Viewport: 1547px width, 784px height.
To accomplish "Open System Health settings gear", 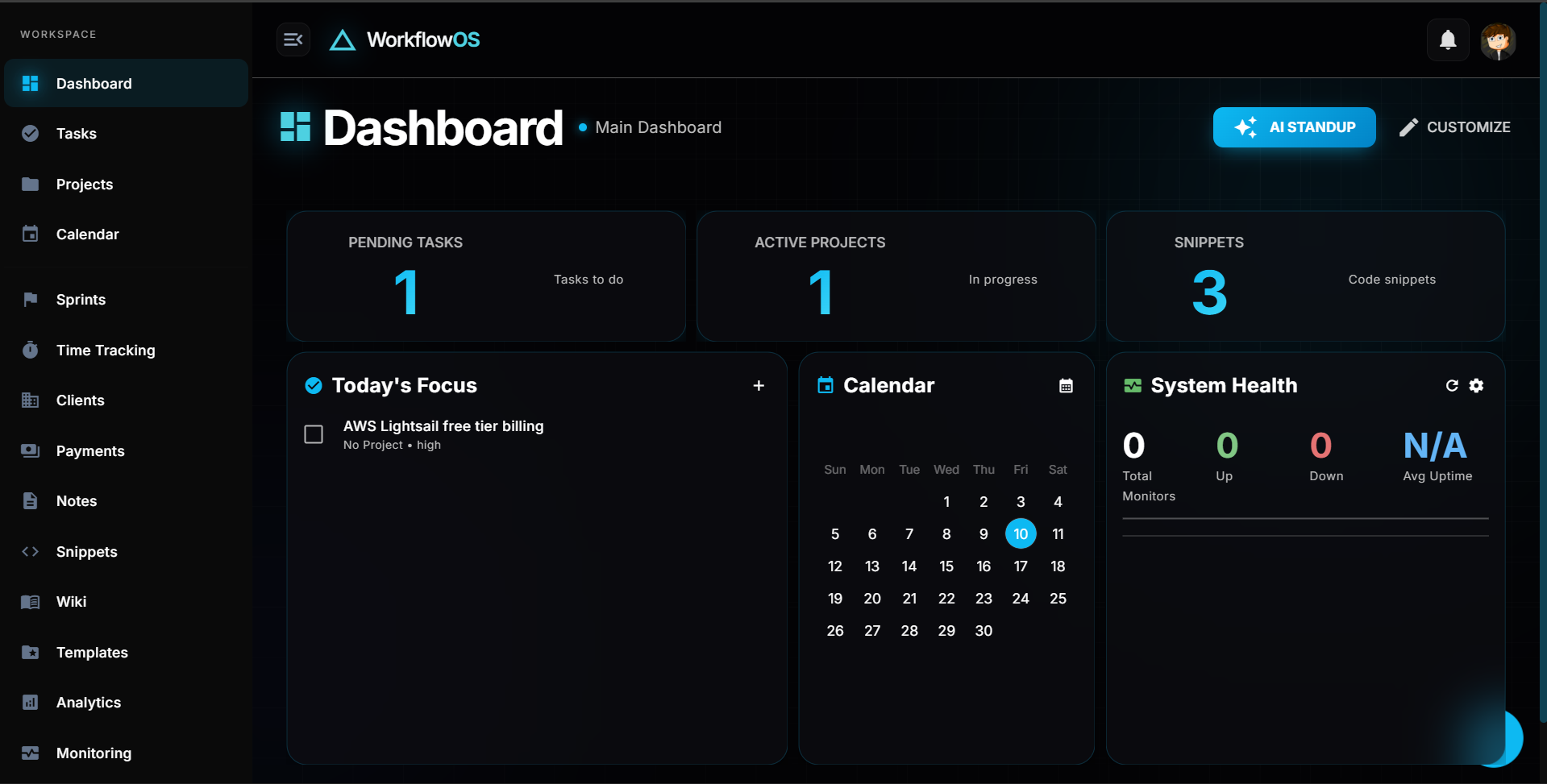I will click(1477, 385).
